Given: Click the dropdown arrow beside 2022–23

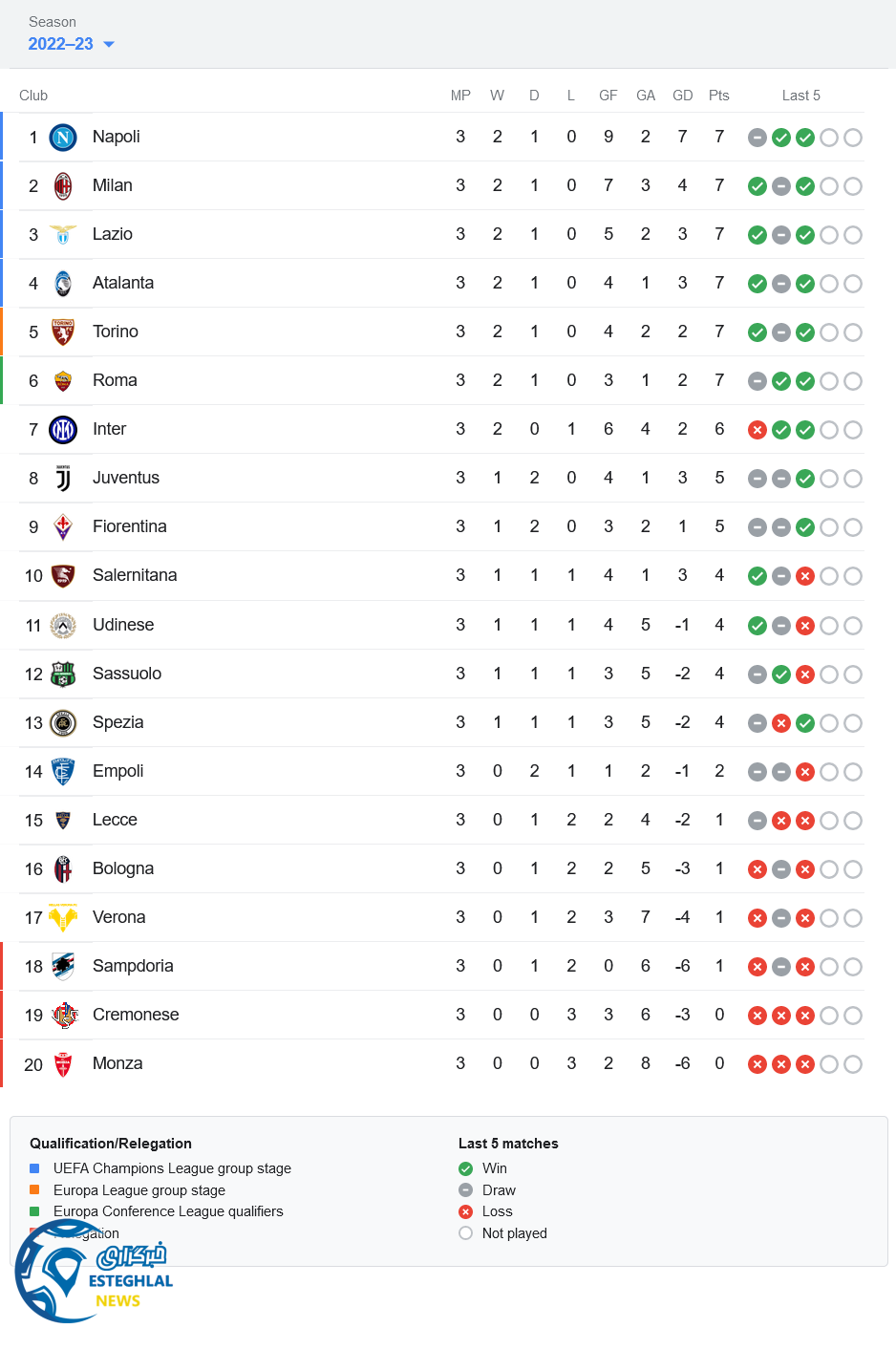Looking at the screenshot, I should tap(109, 45).
